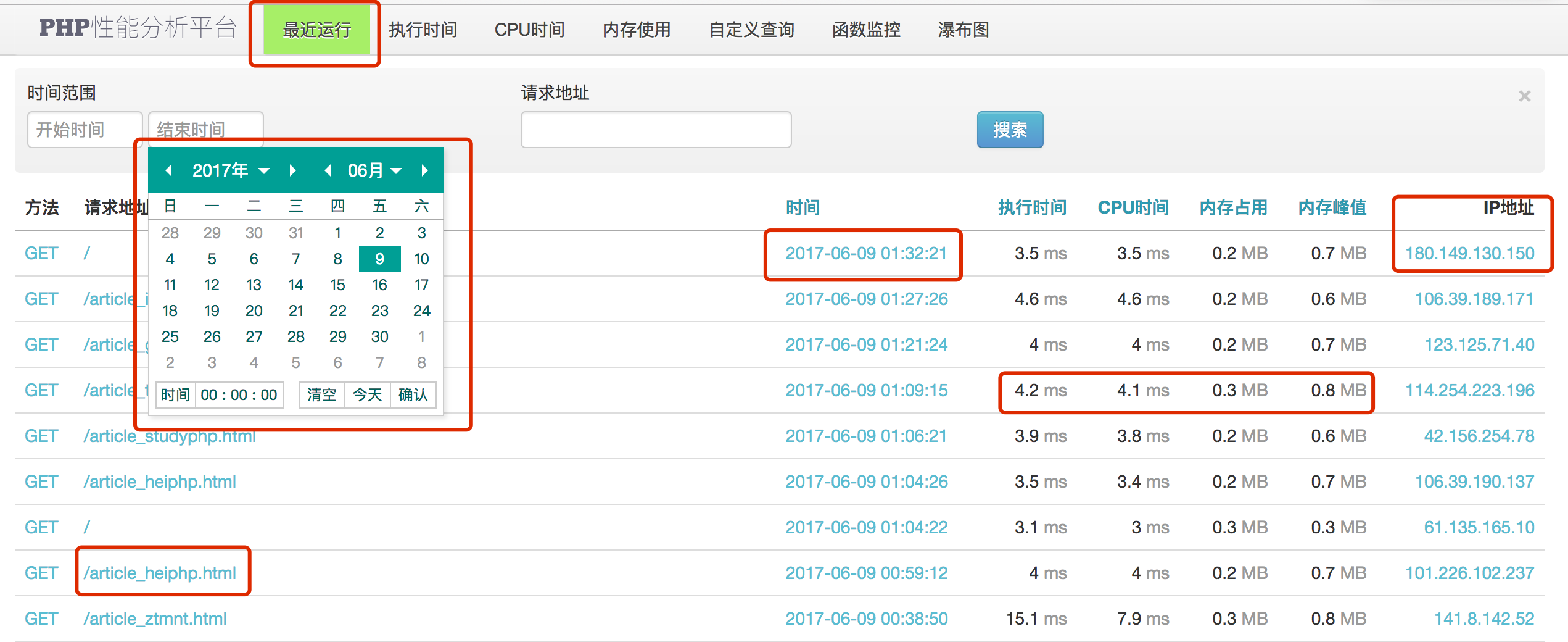The height and width of the screenshot is (642, 1568).
Task: Click the 4.2 ms execution time cell
Action: click(1040, 390)
